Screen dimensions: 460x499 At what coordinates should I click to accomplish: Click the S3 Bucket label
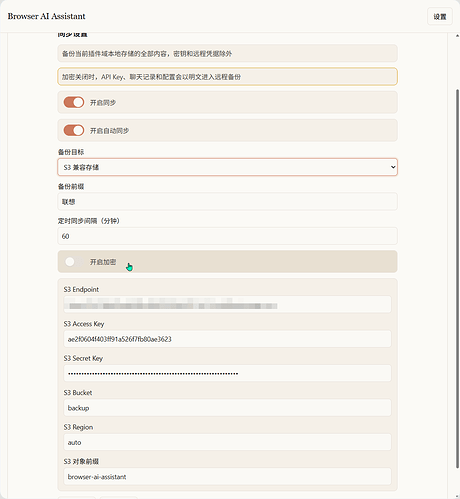coord(78,393)
